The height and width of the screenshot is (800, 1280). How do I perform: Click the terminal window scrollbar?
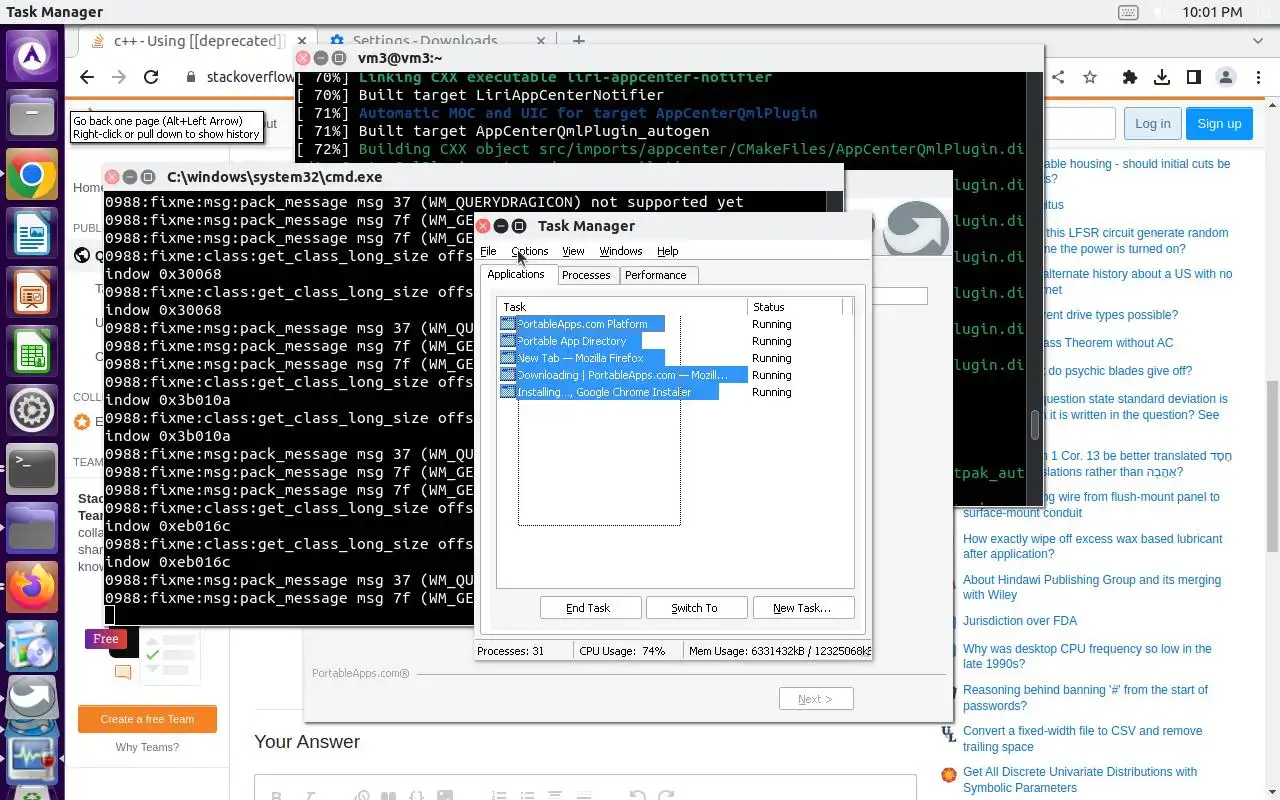(x=1036, y=424)
